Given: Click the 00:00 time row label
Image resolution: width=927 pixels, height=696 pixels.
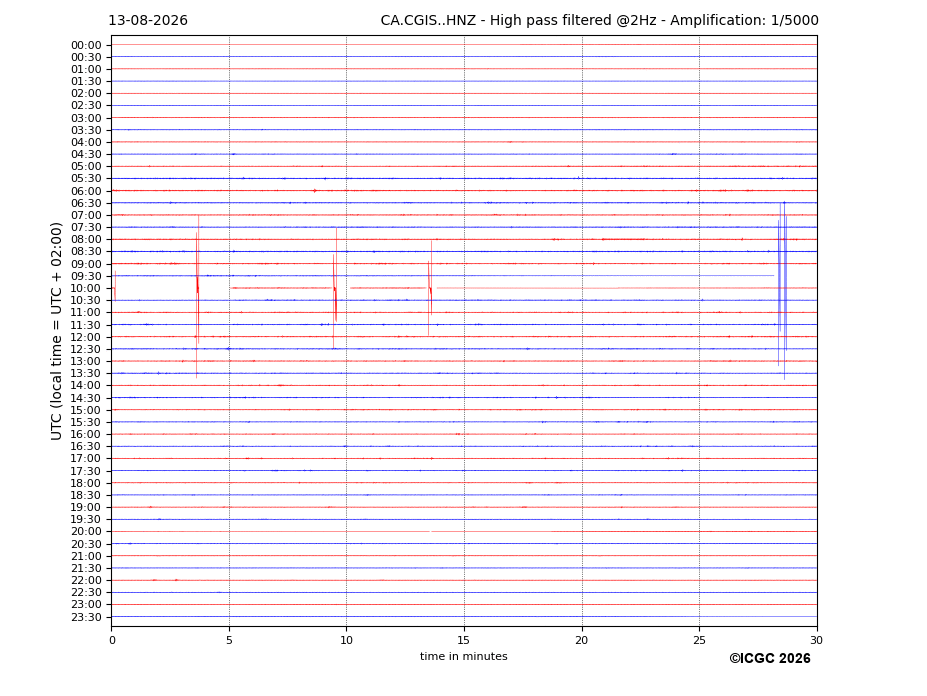Looking at the screenshot, I should 86,46.
